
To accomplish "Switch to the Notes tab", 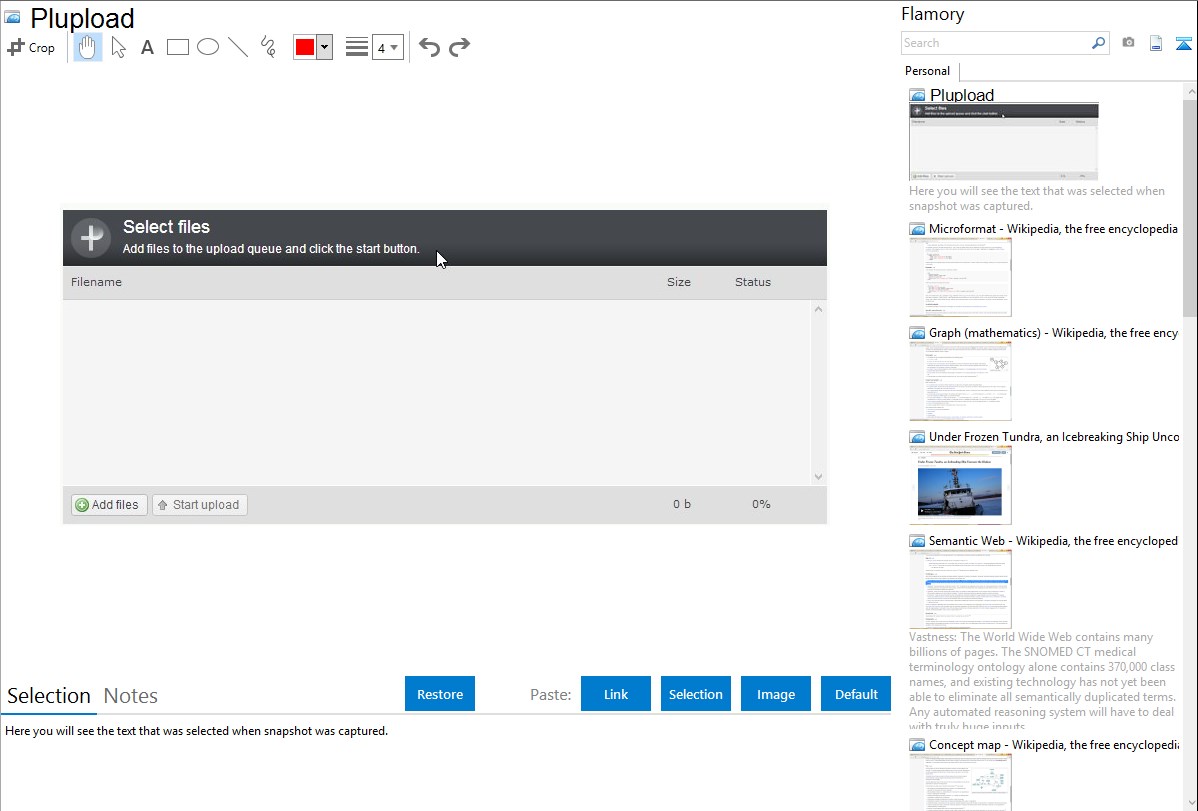I will point(131,696).
